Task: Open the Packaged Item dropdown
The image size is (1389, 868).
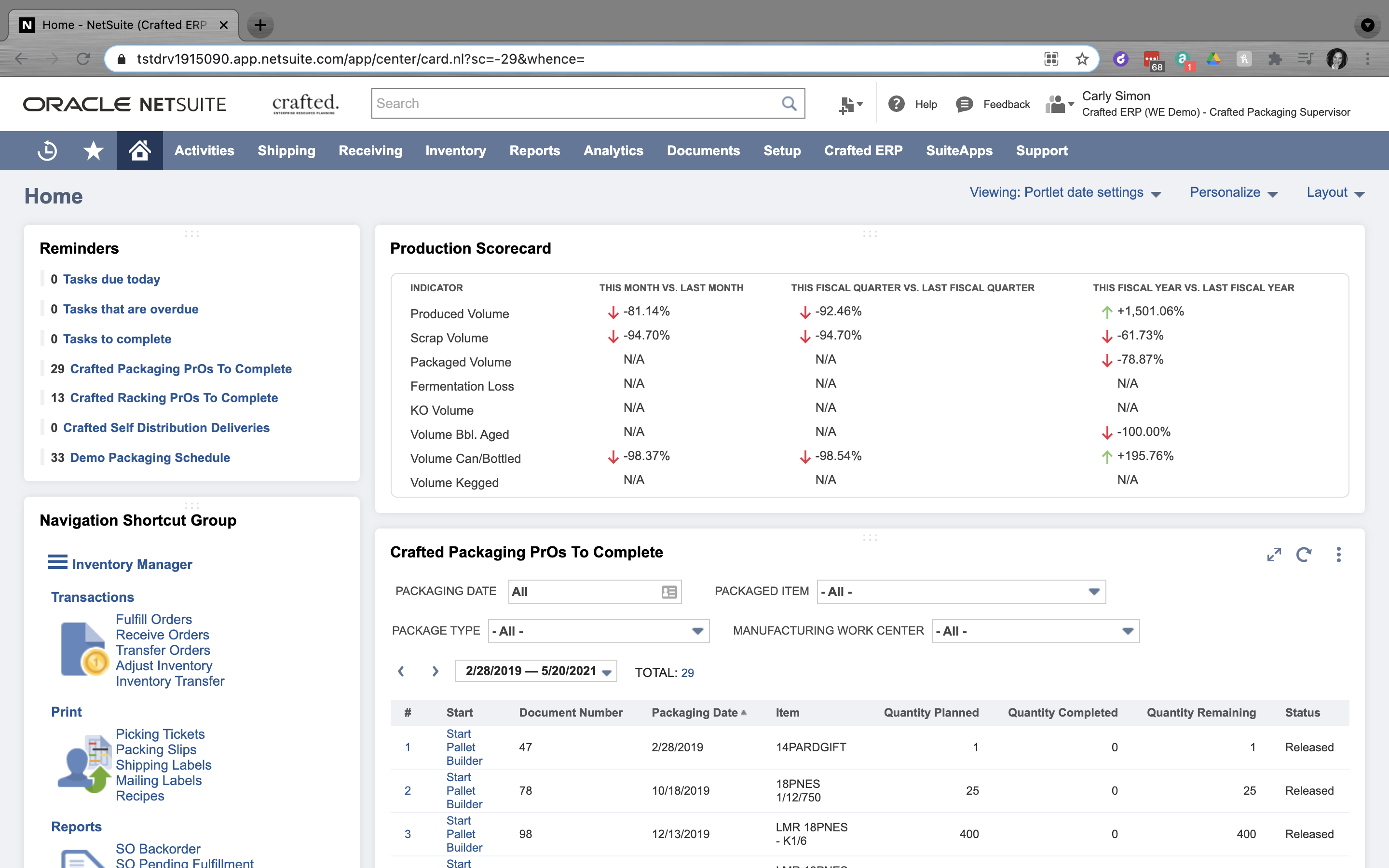Action: tap(1094, 591)
